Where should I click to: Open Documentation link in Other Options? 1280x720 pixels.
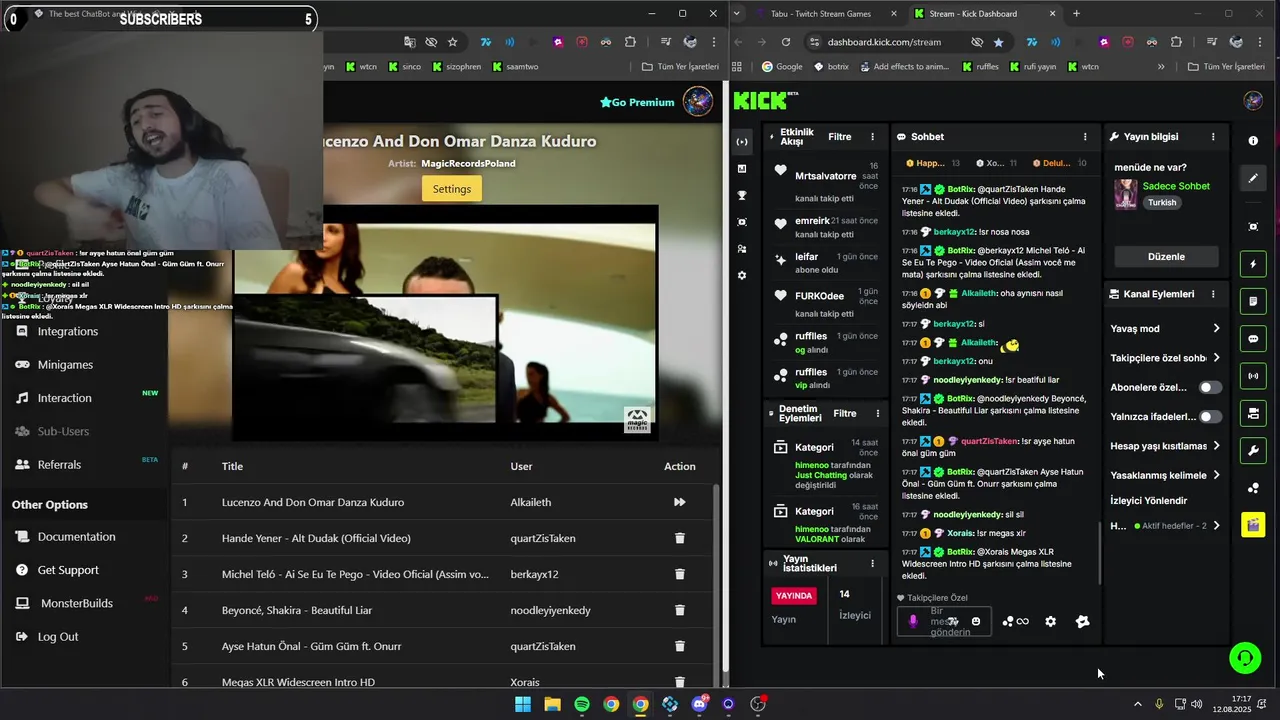click(76, 537)
